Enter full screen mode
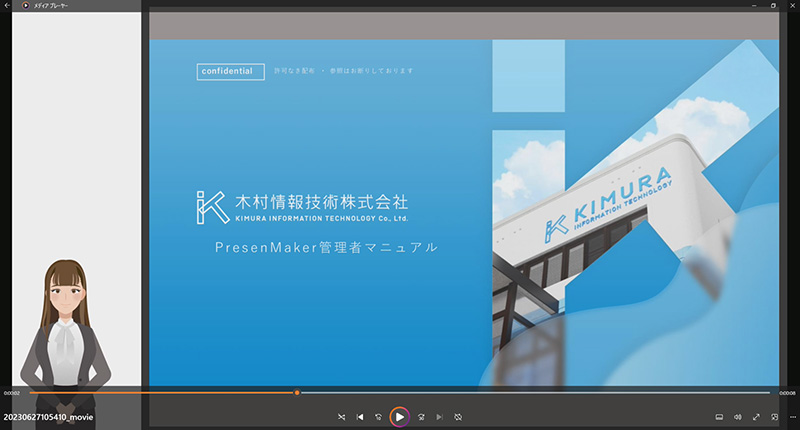The height and width of the screenshot is (430, 800). [x=756, y=416]
